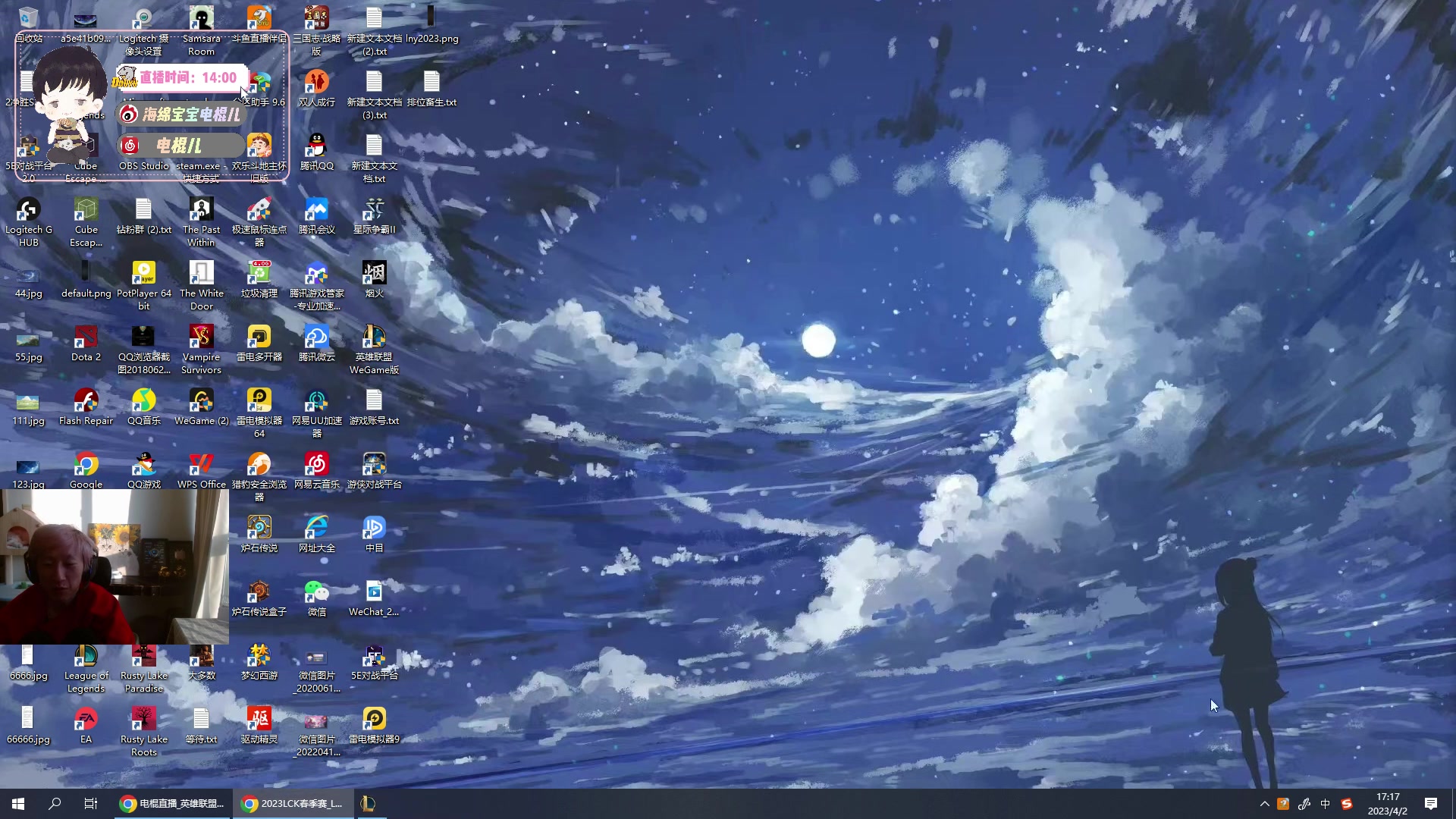1456x819 pixels.
Task: Launch WPS Office from the desktop
Action: [201, 469]
